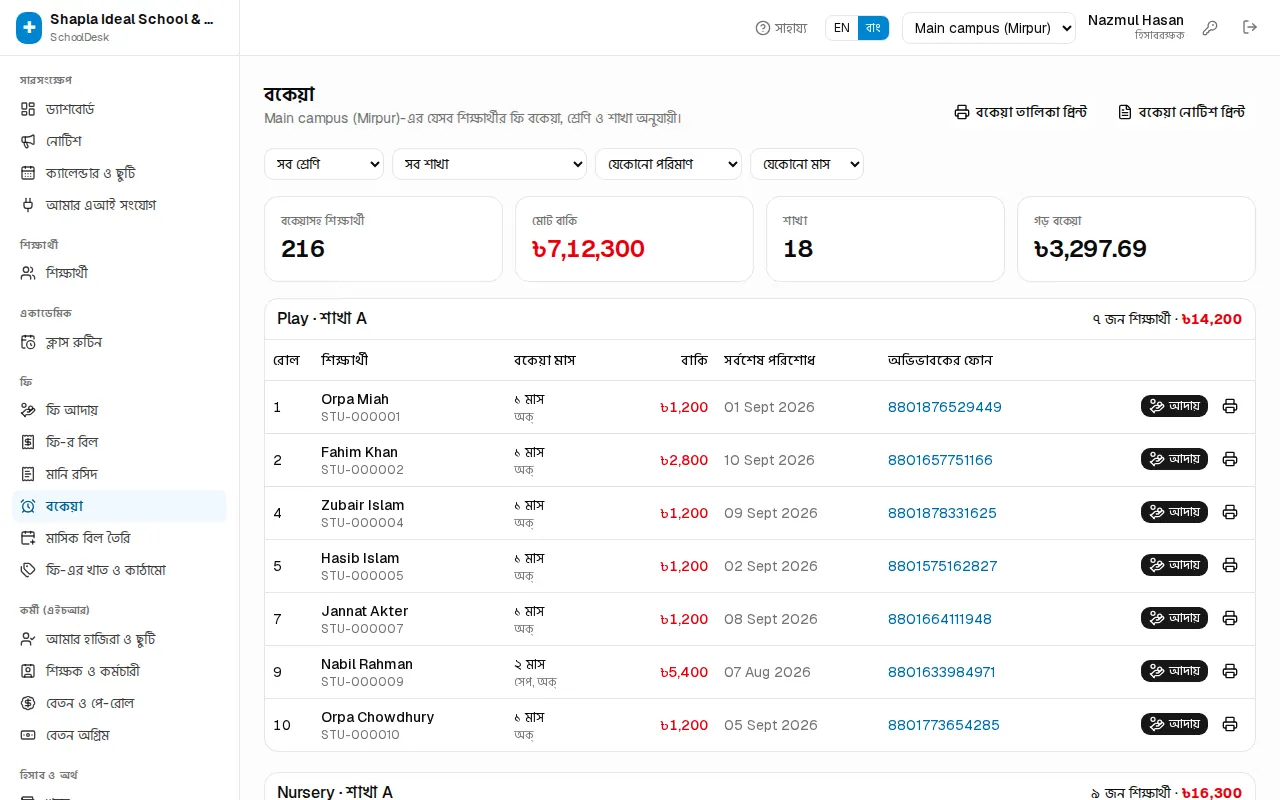Click student ID STU-000004
This screenshot has width=1280, height=800.
click(362, 523)
